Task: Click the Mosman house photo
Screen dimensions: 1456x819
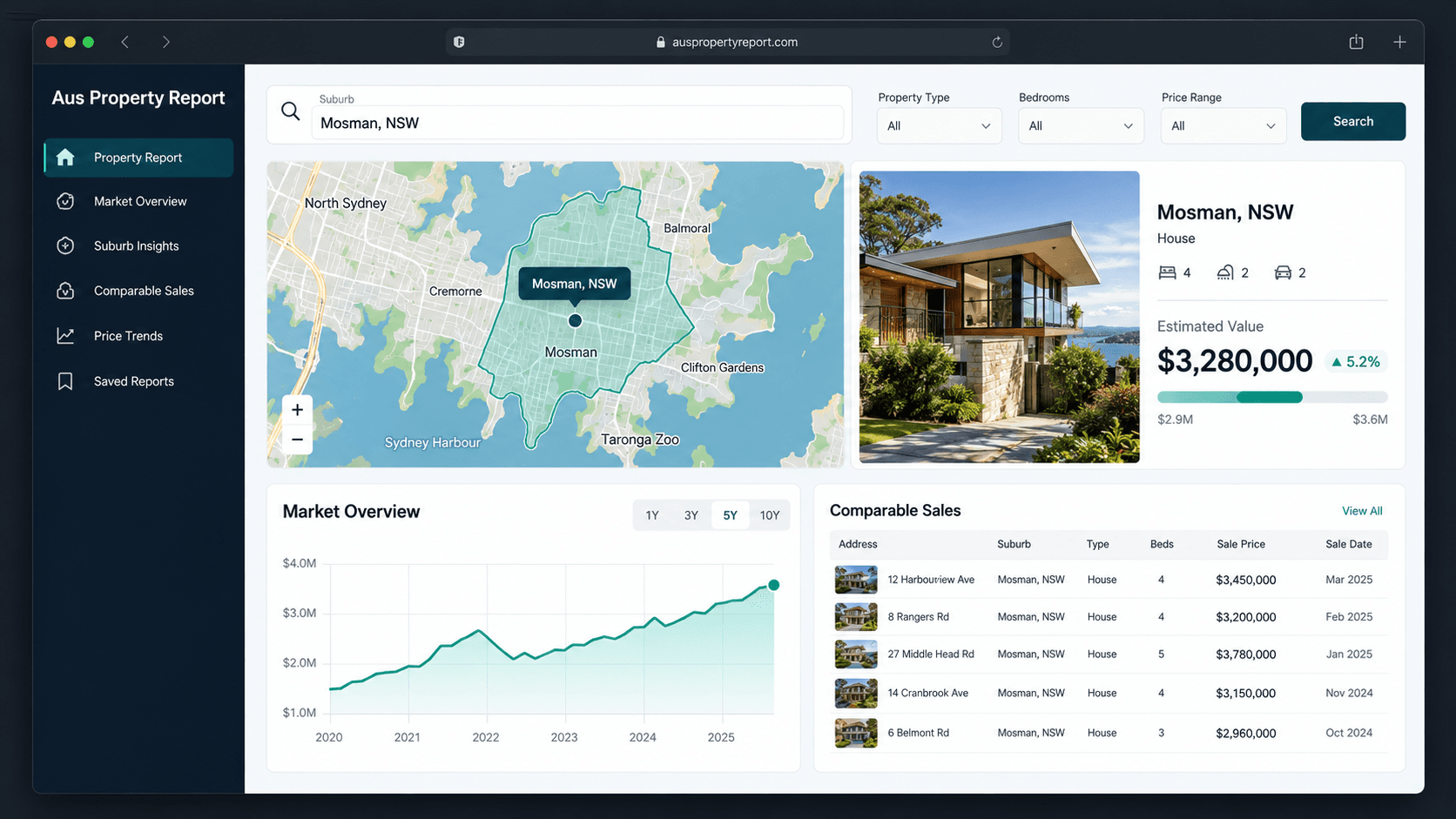Action: (999, 317)
